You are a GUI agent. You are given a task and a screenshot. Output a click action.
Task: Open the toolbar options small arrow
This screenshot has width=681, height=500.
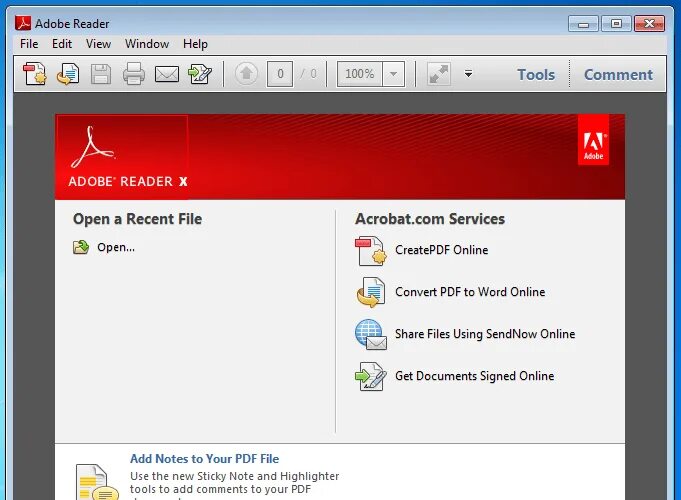click(468, 74)
